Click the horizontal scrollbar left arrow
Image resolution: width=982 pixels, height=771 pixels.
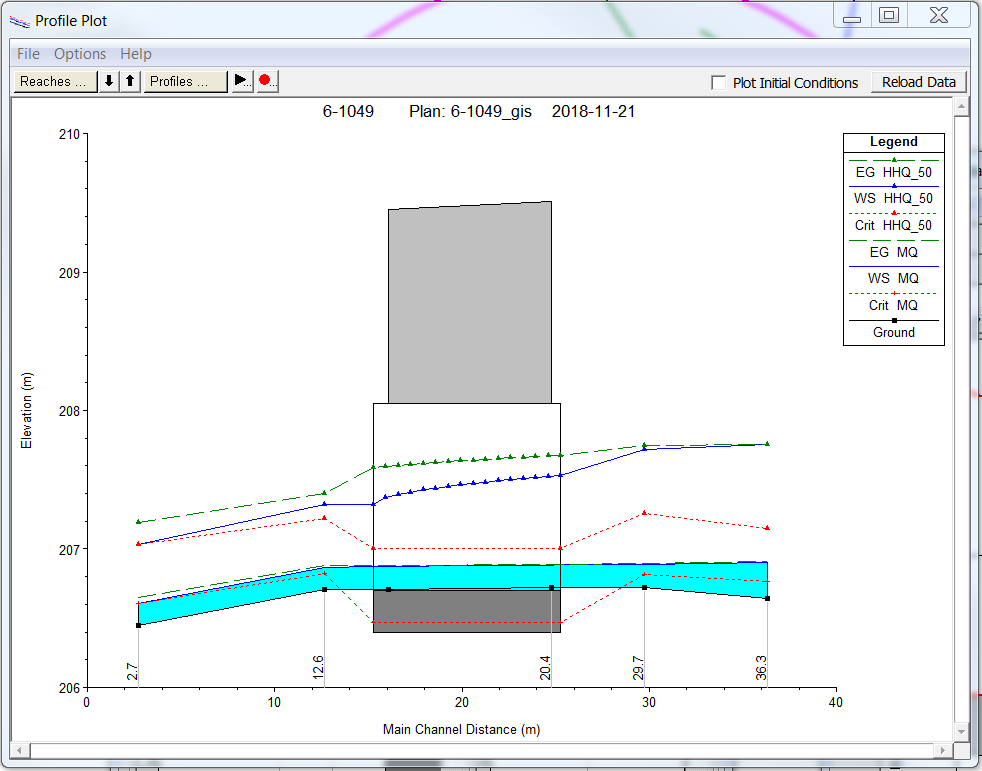click(x=21, y=750)
